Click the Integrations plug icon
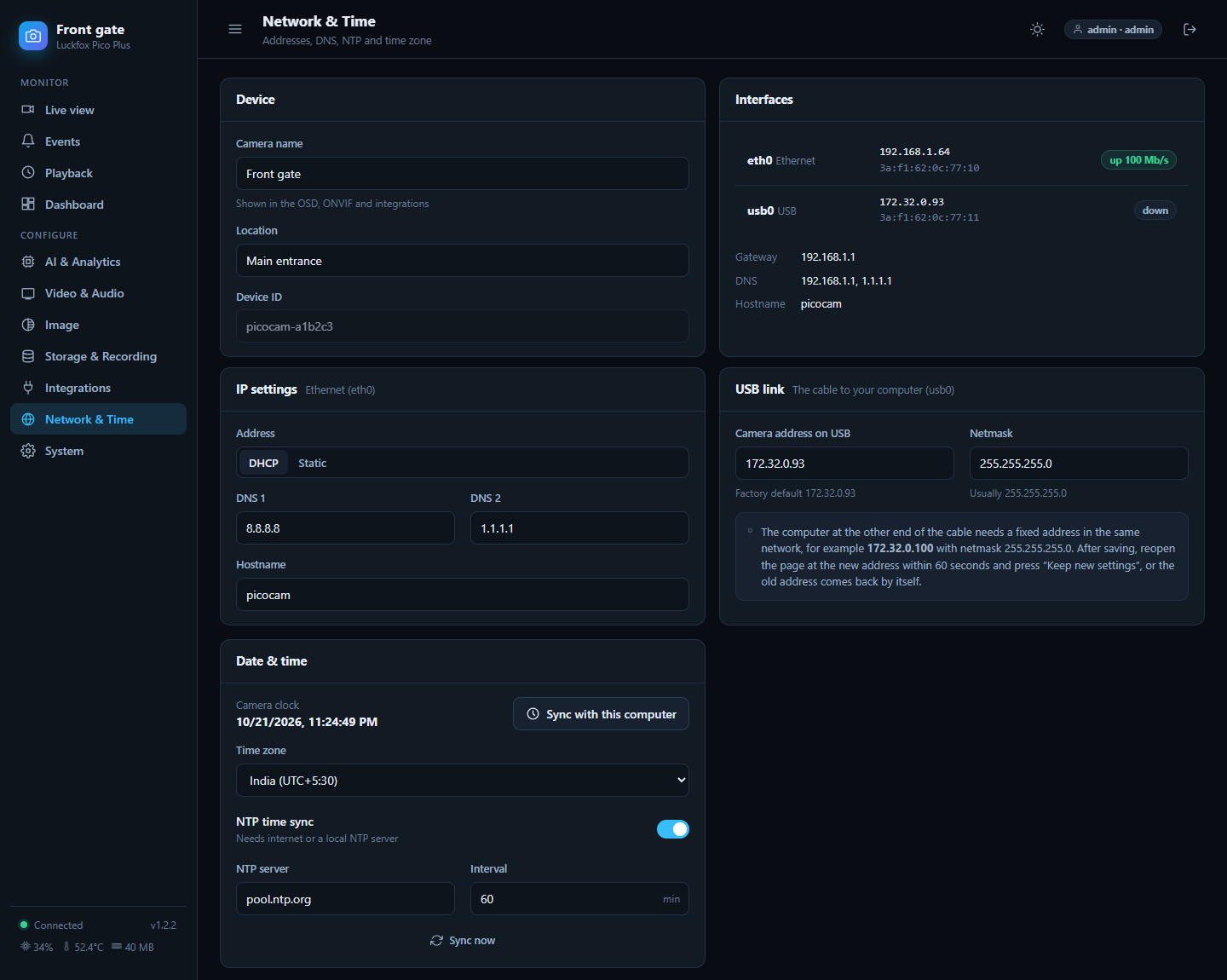This screenshot has width=1227, height=980. coord(28,388)
